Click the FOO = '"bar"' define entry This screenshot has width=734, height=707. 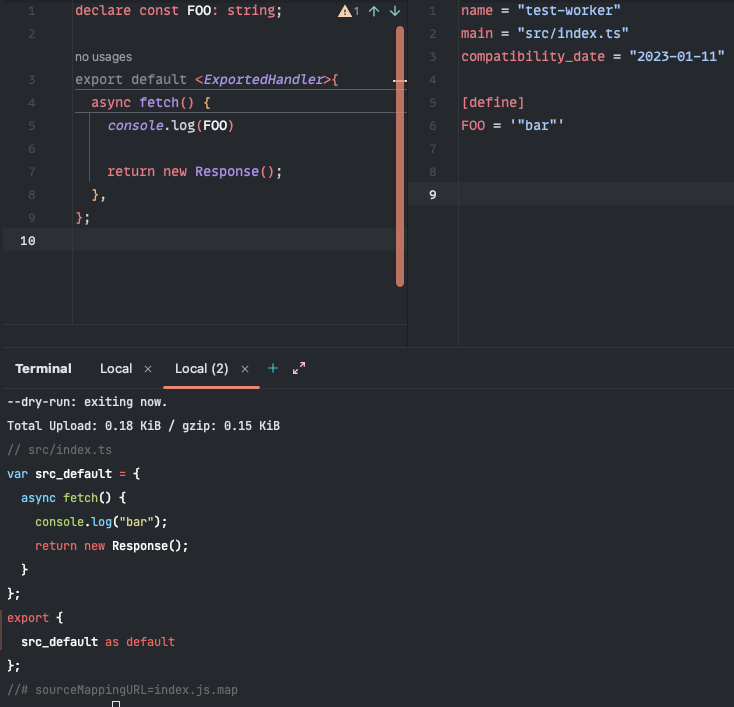click(512, 125)
